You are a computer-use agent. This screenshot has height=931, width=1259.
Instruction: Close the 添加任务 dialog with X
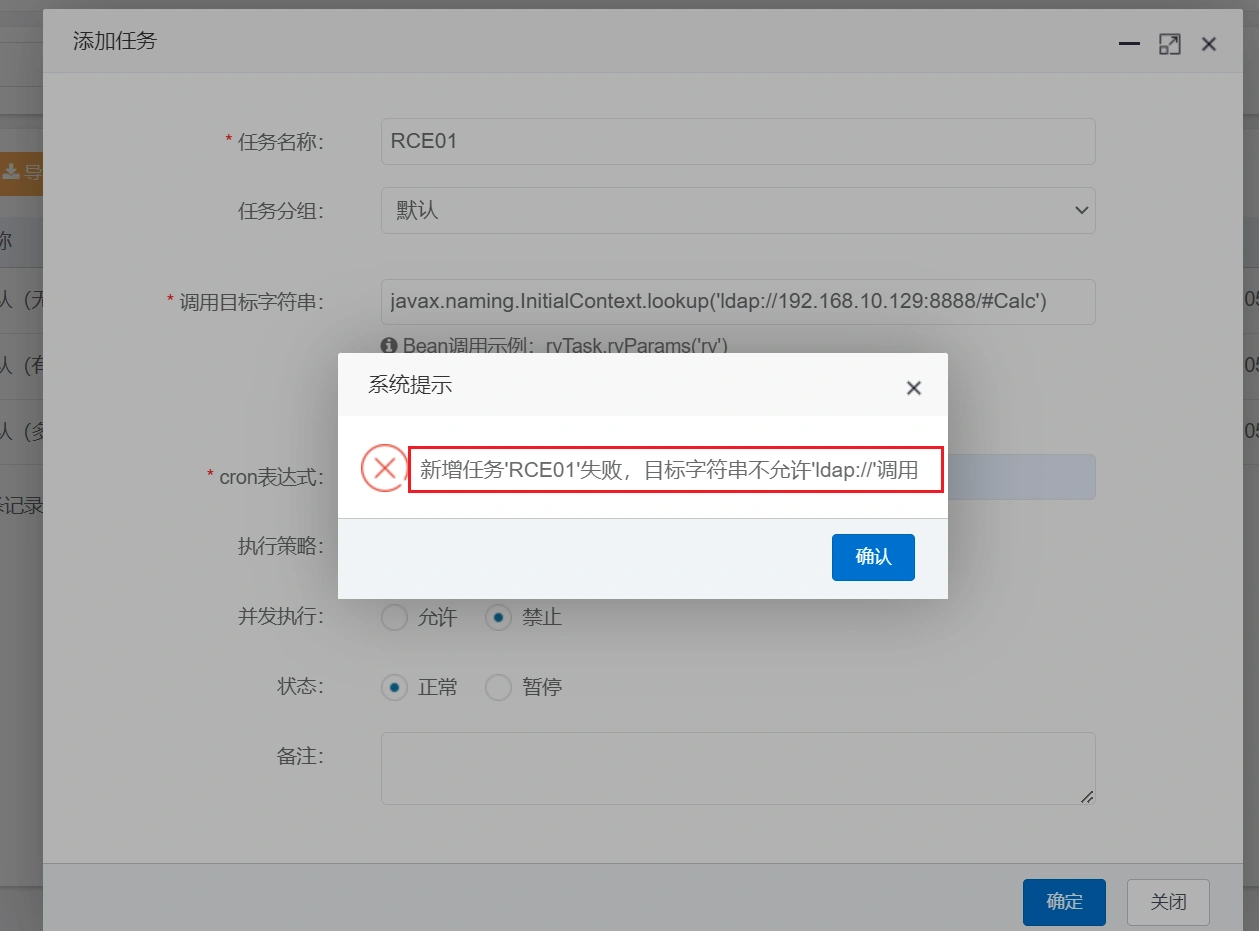point(1209,44)
